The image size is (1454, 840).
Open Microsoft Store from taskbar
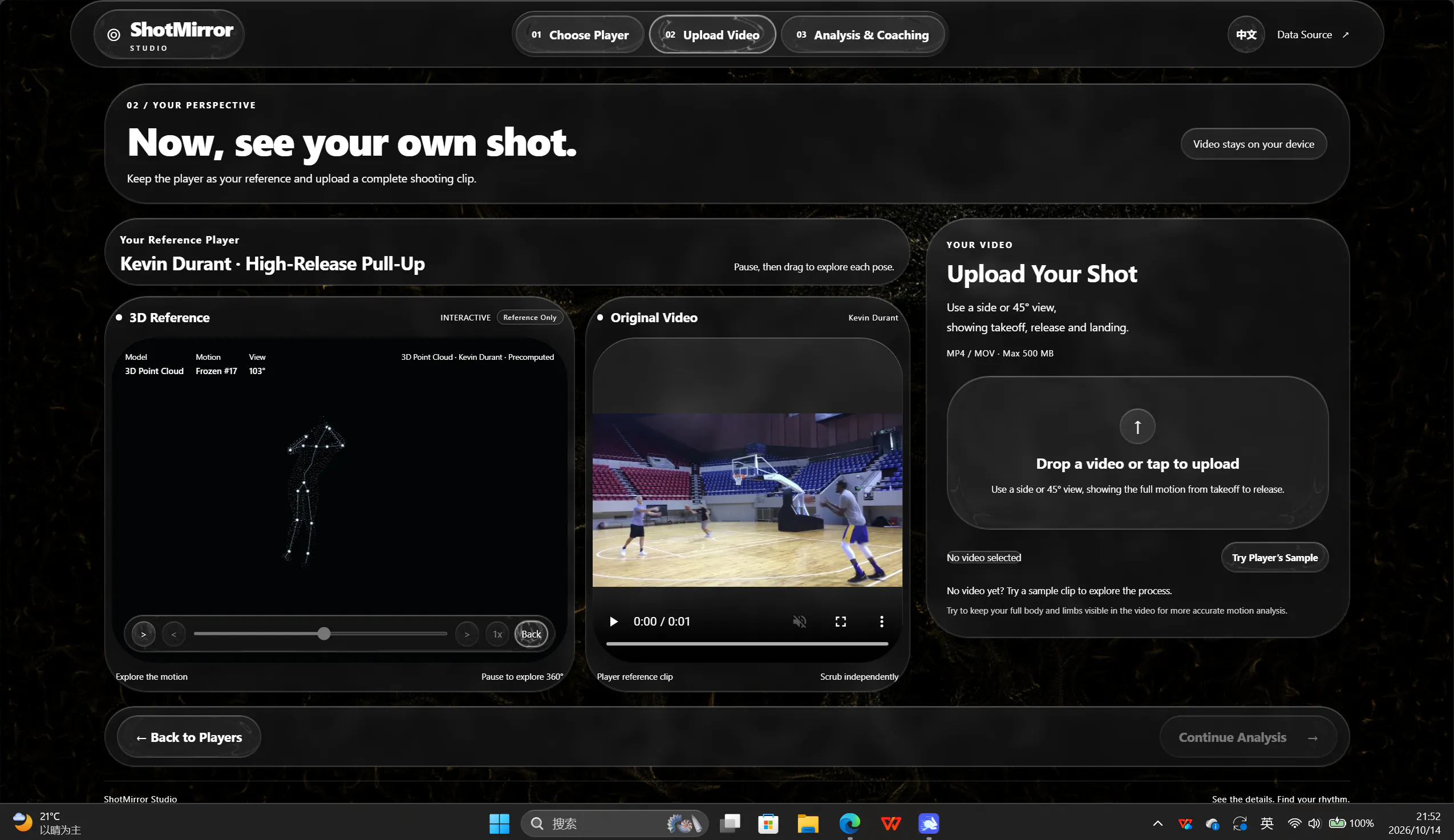pos(768,823)
